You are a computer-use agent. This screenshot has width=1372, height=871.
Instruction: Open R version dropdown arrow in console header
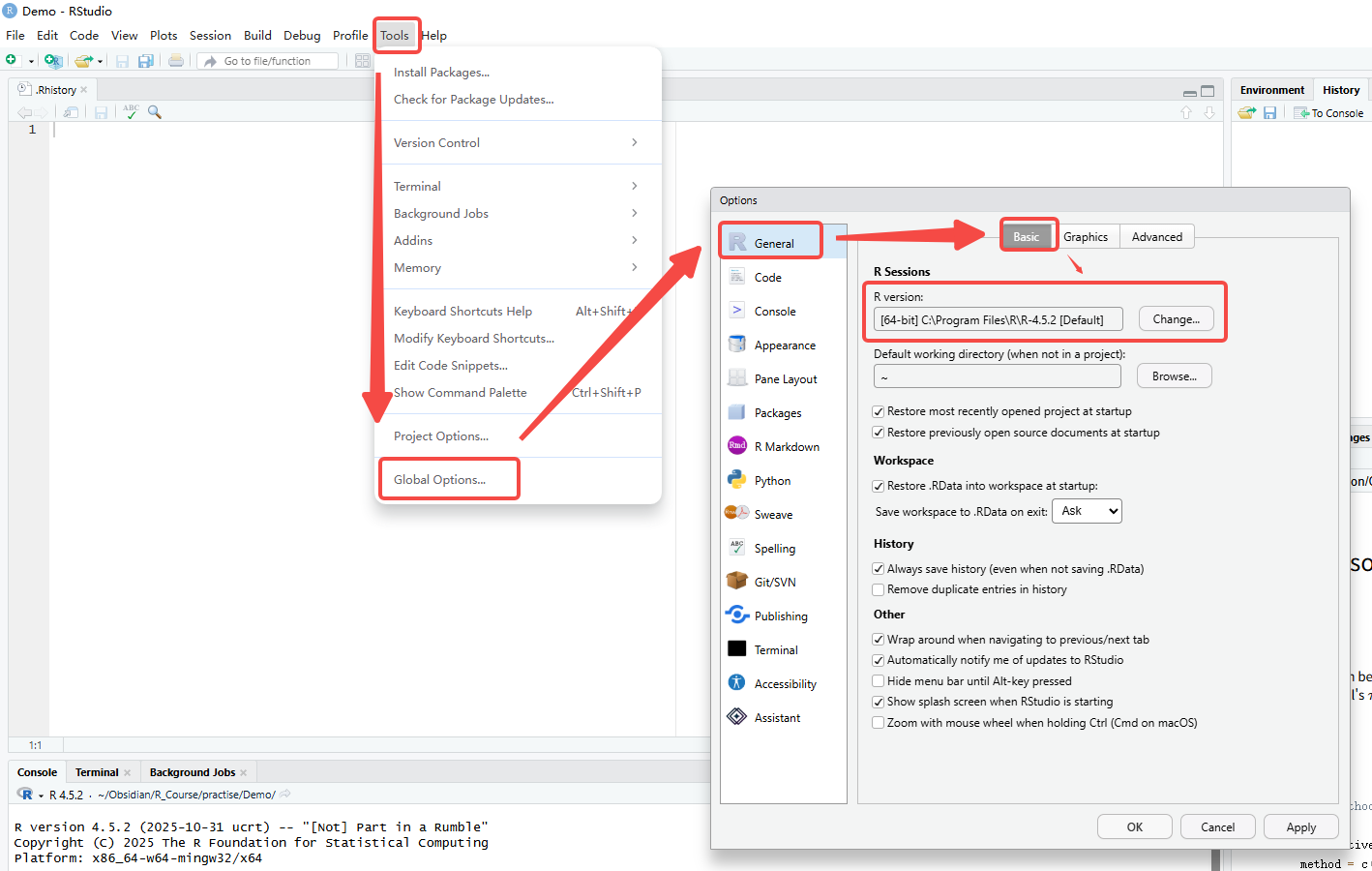click(41, 796)
